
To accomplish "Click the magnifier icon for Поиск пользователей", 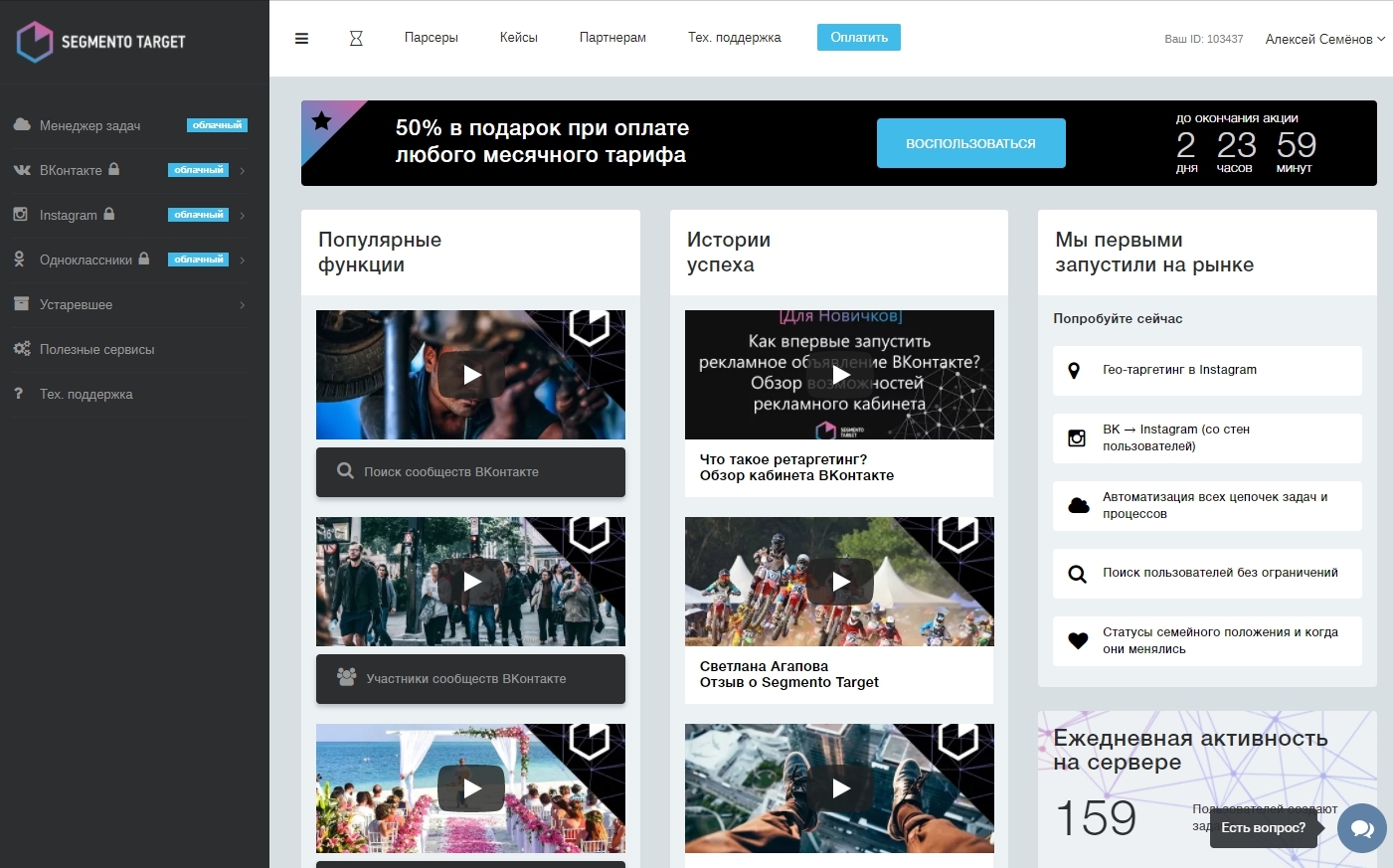I will coord(1077,574).
